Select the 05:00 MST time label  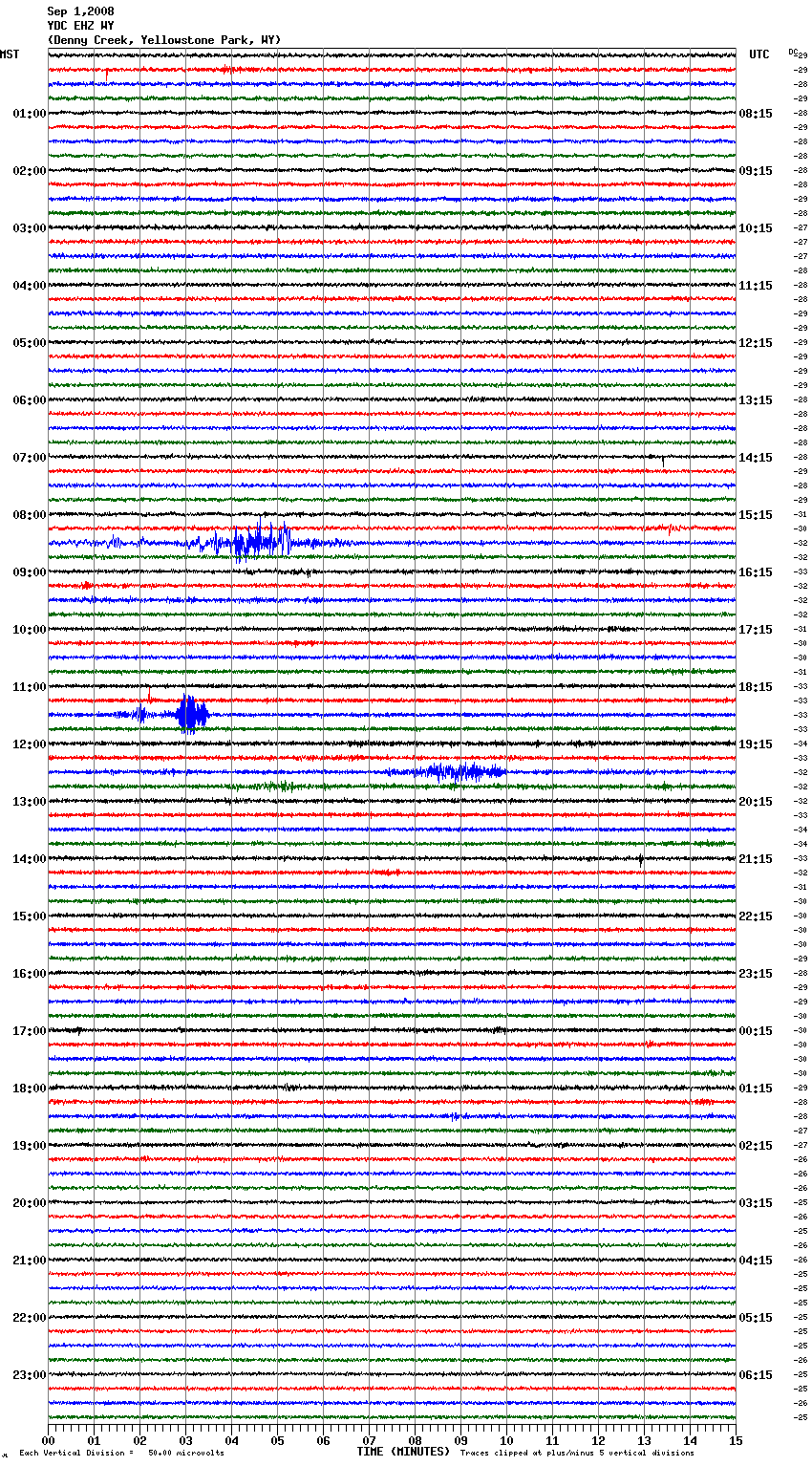pyautogui.click(x=30, y=343)
